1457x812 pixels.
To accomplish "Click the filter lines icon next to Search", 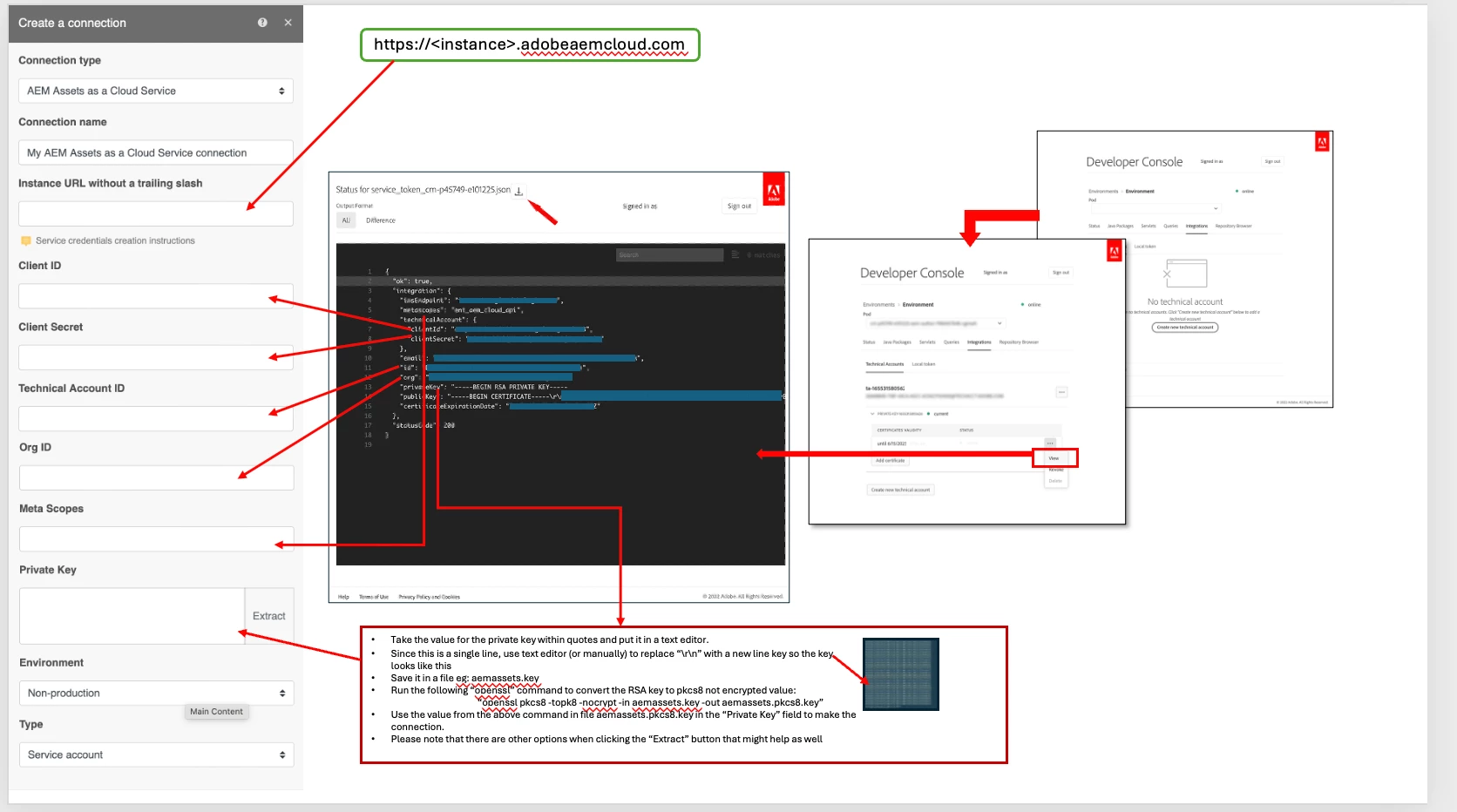I will [735, 255].
